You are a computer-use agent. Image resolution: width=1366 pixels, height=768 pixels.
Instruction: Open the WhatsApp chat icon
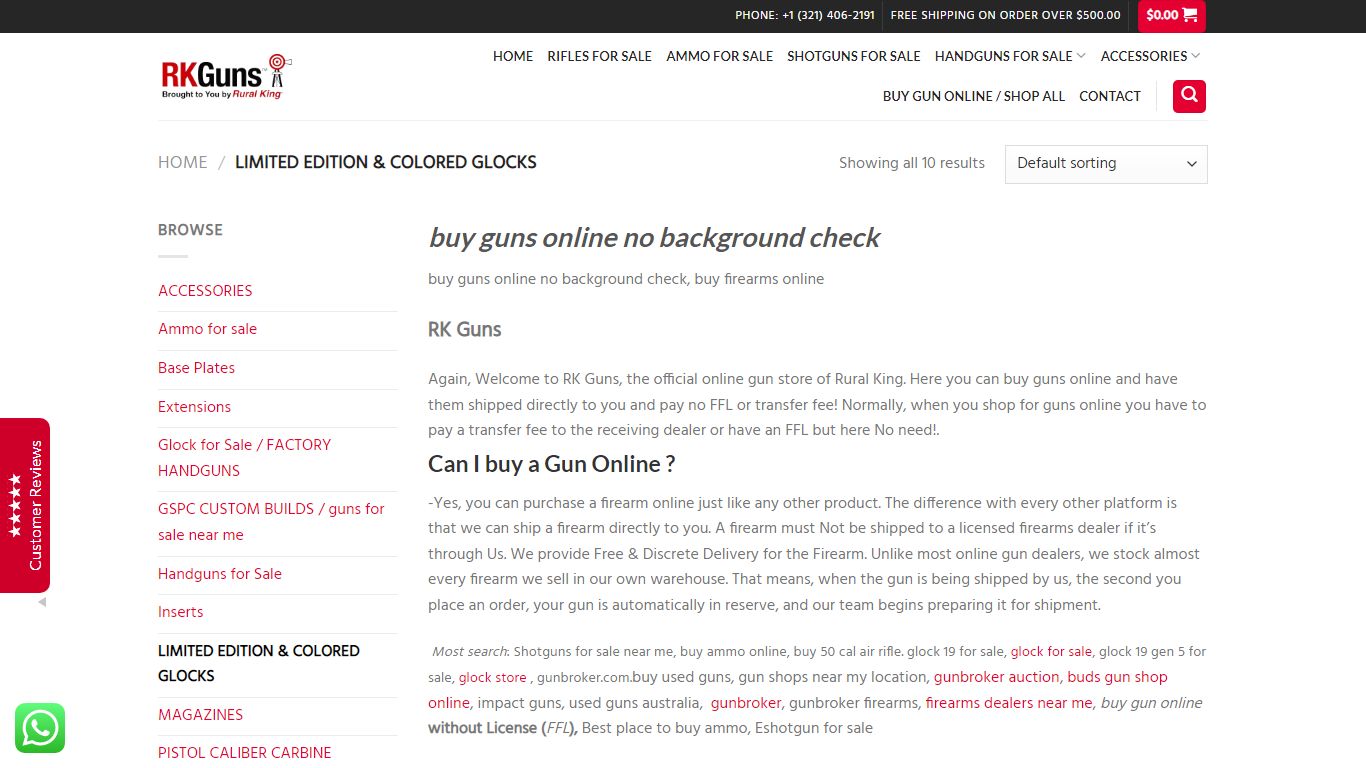tap(40, 728)
